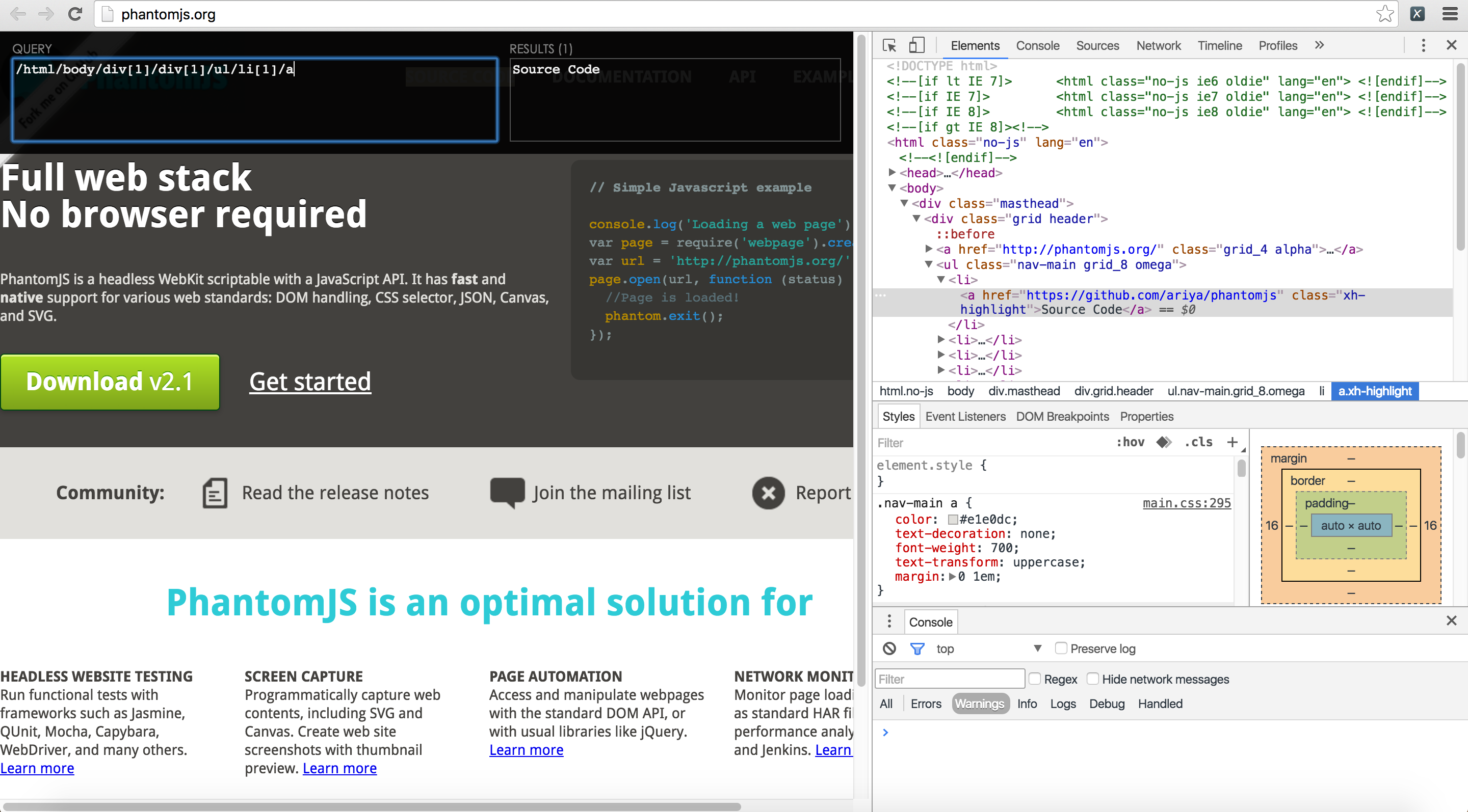
Task: Open the Event Listeners tab
Action: click(965, 416)
